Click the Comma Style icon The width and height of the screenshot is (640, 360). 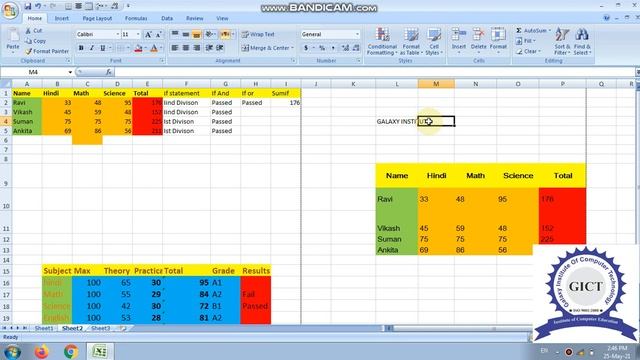pyautogui.click(x=333, y=48)
